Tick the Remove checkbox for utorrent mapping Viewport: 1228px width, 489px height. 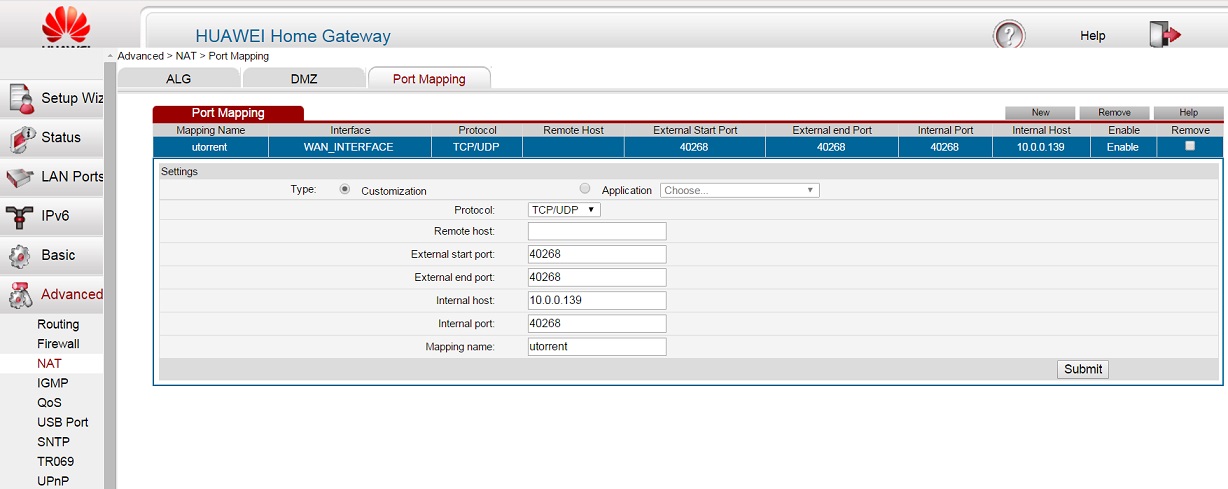1189,146
